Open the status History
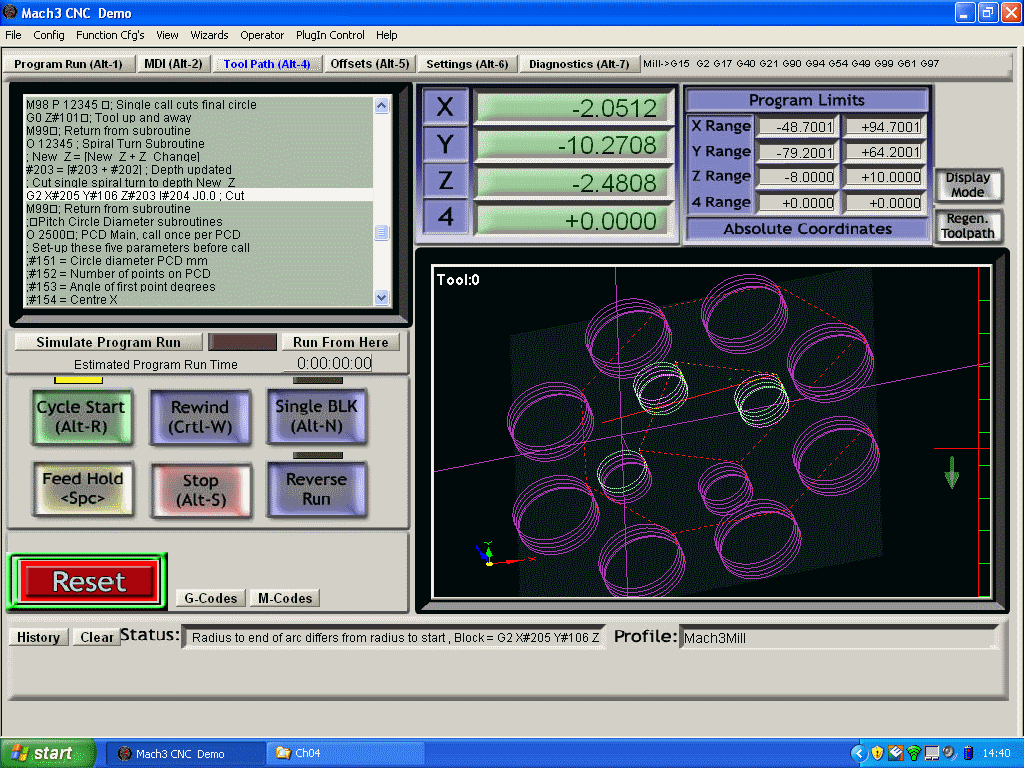Screen dimensions: 1024x768 click(39, 637)
